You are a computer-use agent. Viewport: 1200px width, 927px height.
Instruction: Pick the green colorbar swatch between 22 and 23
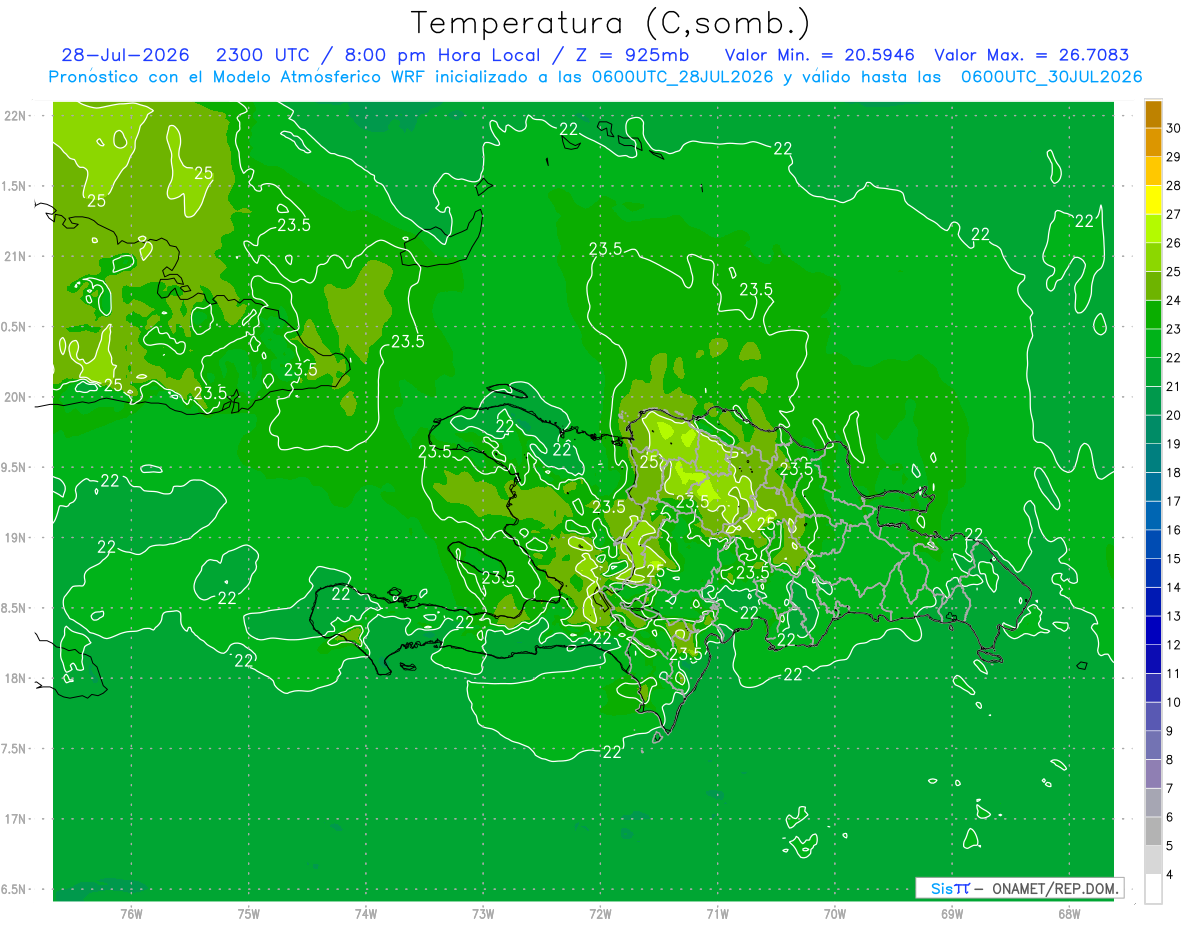pos(1153,344)
